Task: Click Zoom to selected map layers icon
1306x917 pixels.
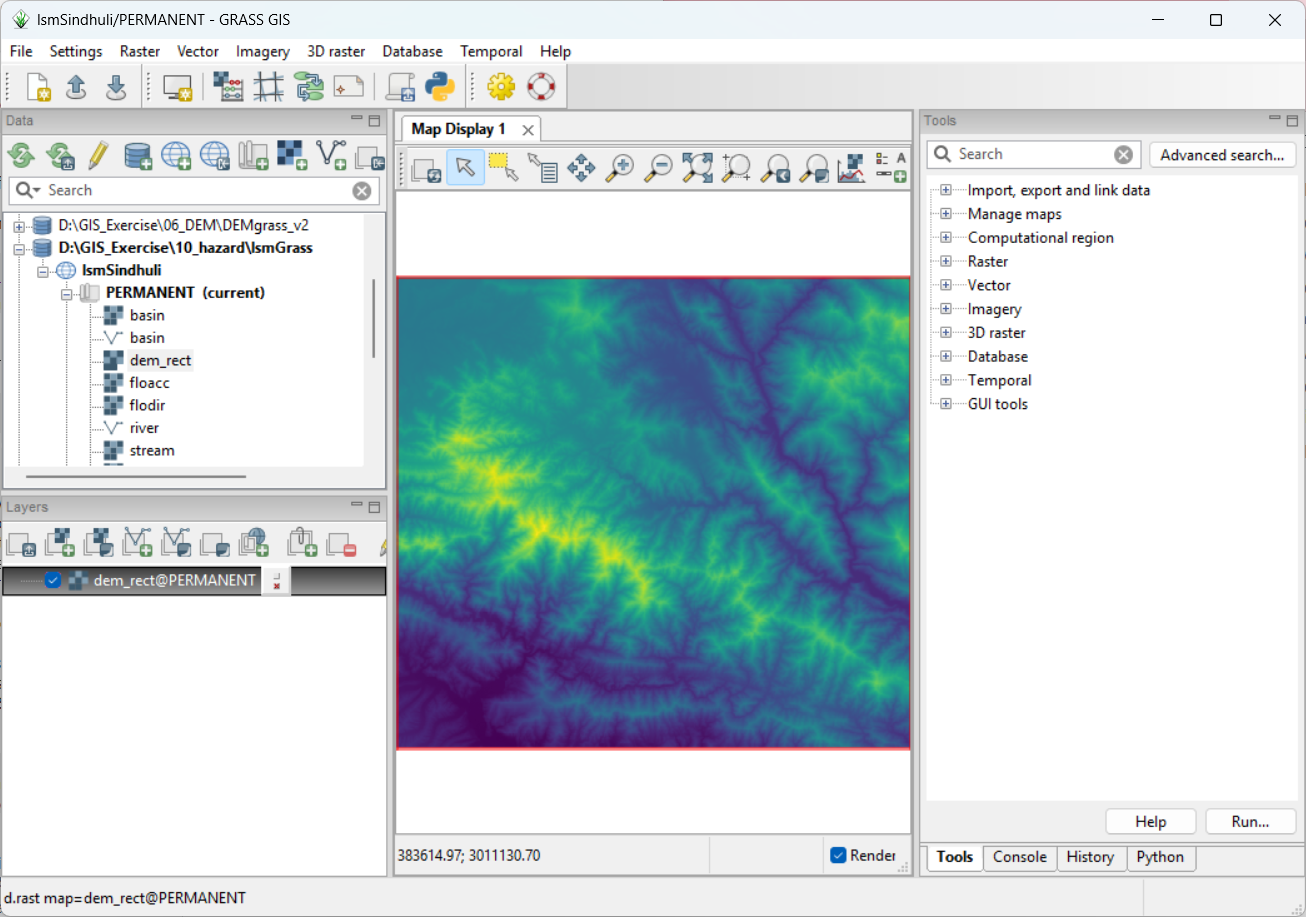Action: pos(697,168)
